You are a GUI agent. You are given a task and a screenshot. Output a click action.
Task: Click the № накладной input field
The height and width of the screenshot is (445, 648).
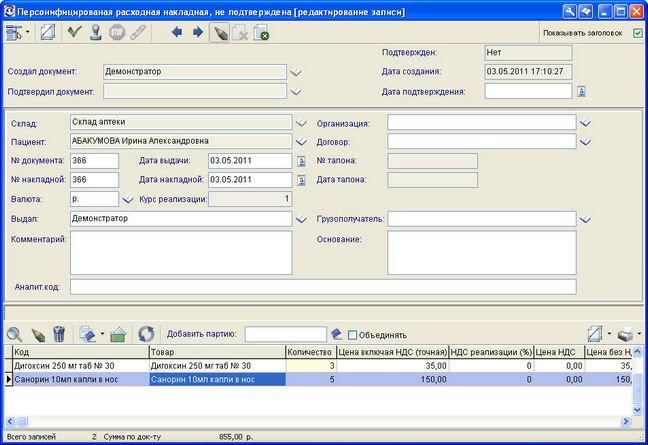coord(95,180)
